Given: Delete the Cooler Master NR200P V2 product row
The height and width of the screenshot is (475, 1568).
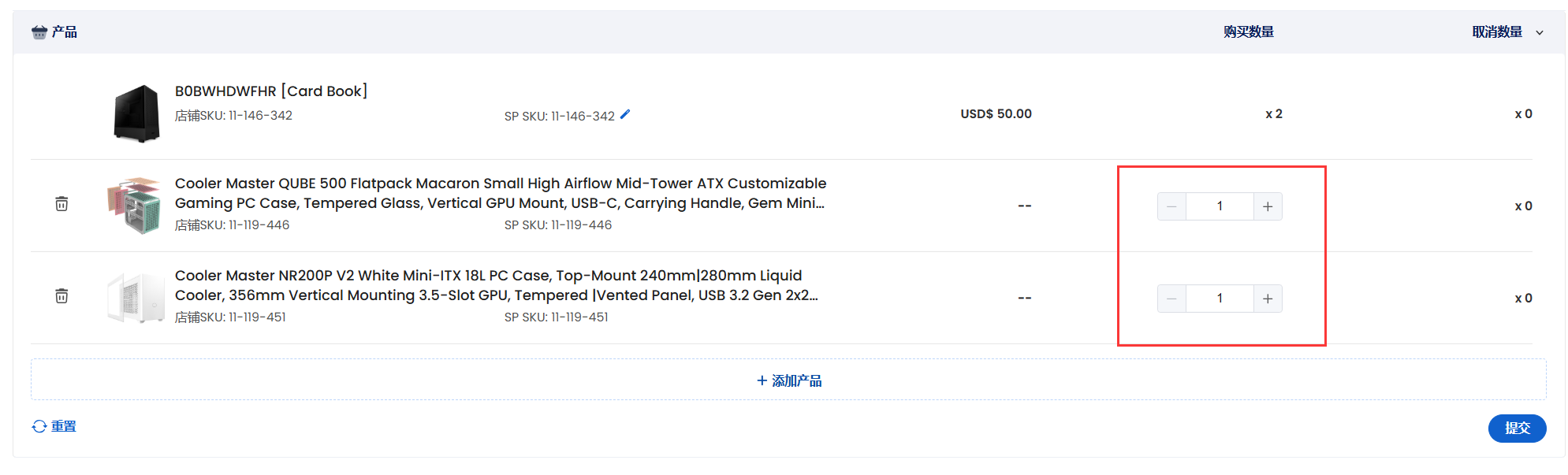Looking at the screenshot, I should (x=61, y=296).
